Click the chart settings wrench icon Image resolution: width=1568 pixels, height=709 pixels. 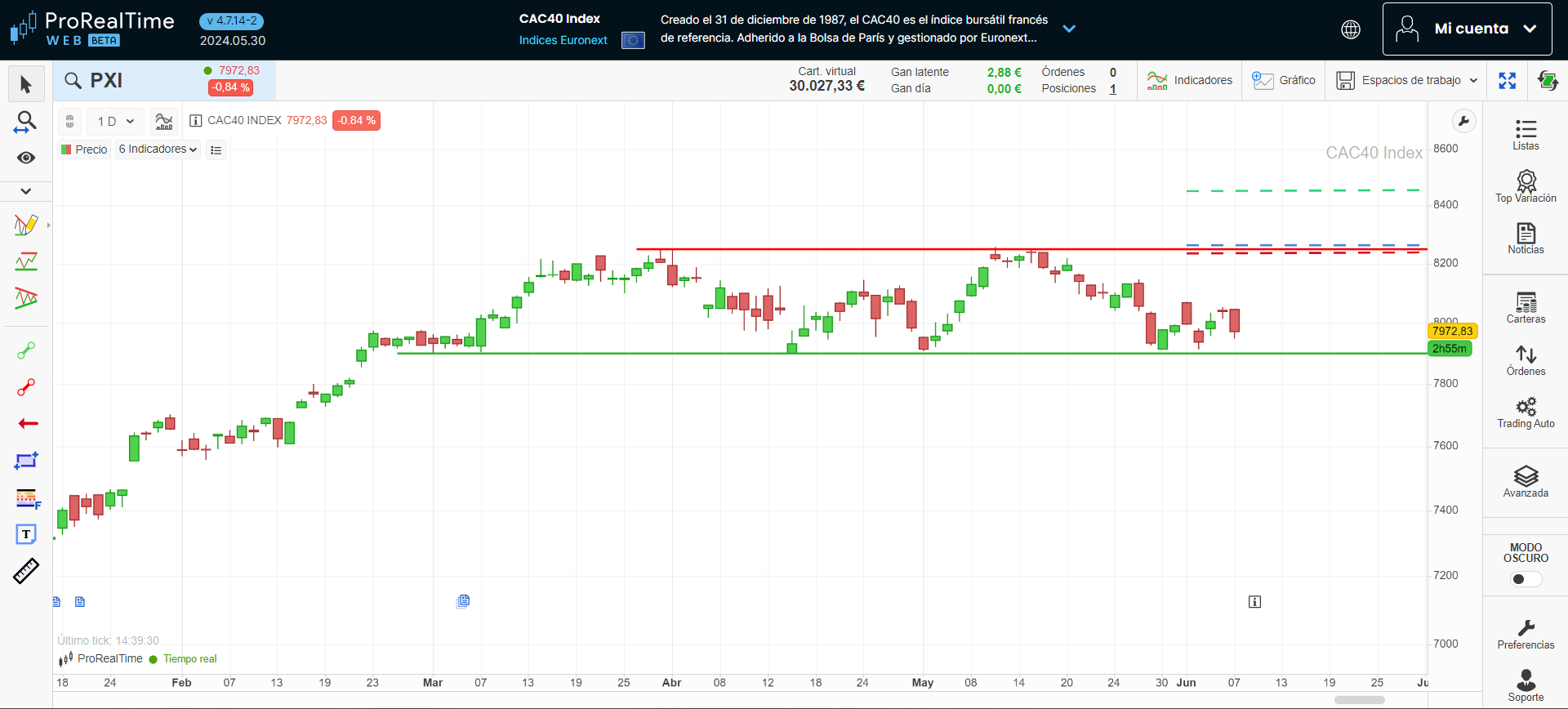(x=1463, y=122)
